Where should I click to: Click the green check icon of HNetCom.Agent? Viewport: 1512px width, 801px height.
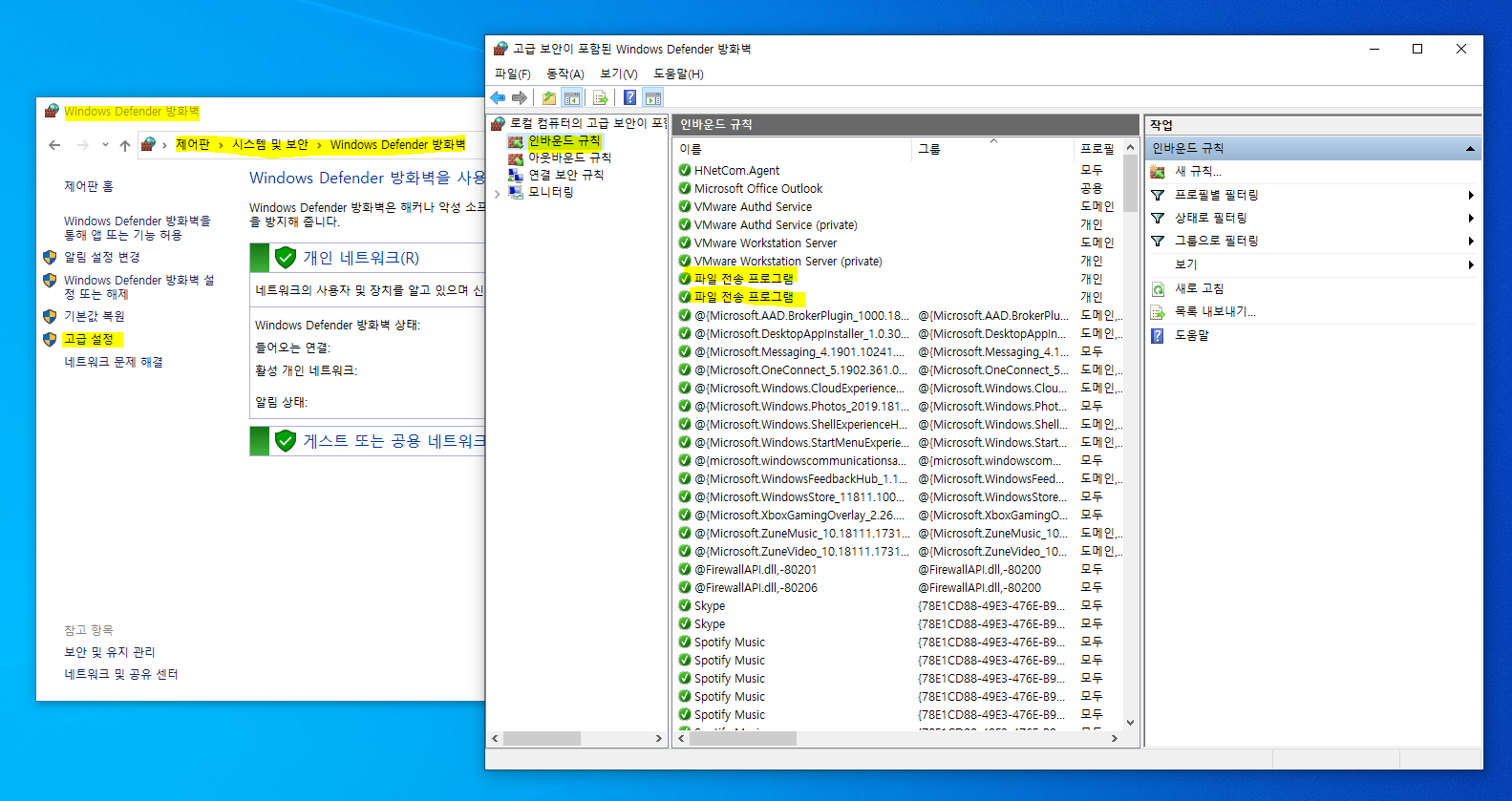pos(685,170)
